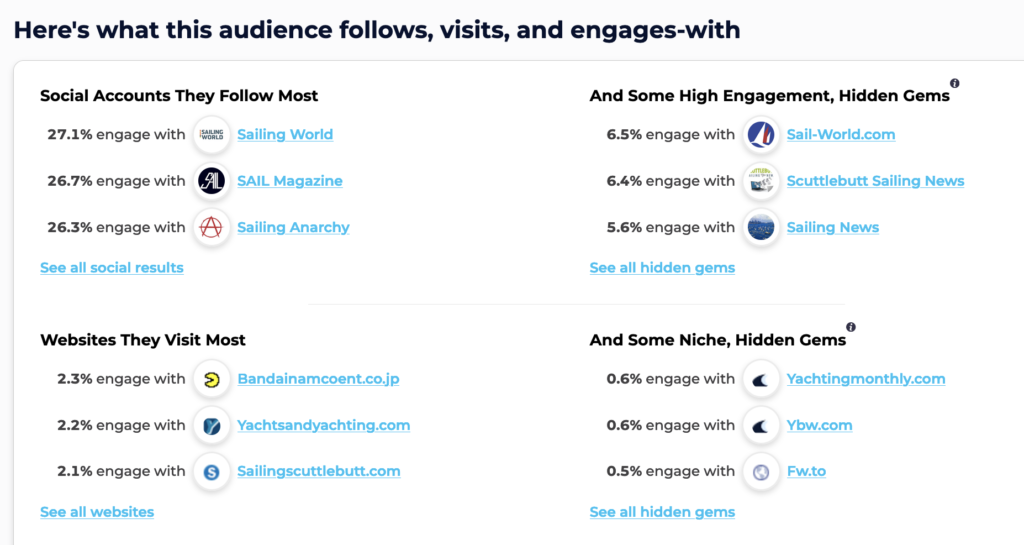Open the Bandainamcoent.co.jp website link
The width and height of the screenshot is (1024, 545).
(x=318, y=380)
